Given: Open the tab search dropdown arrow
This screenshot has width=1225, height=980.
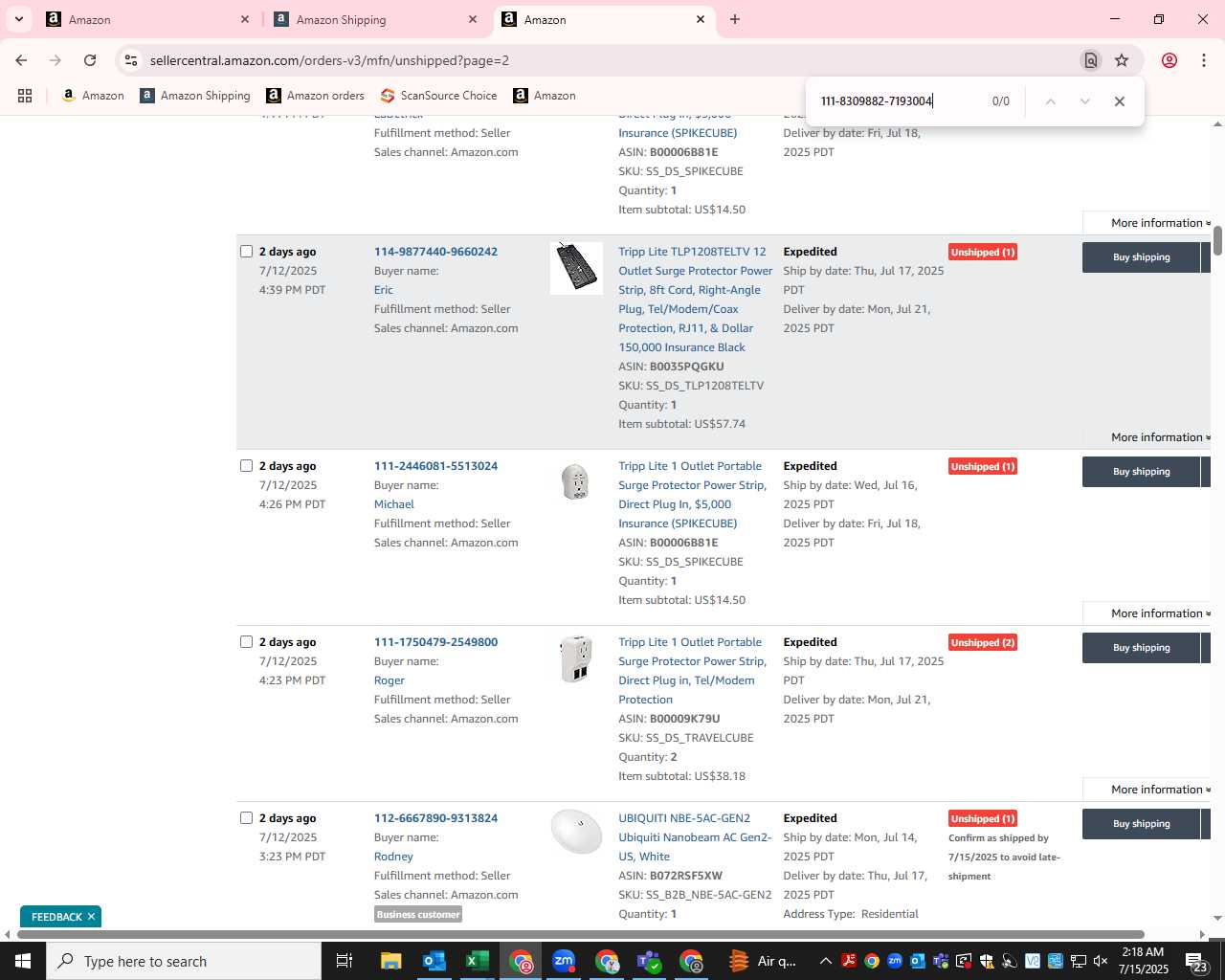Looking at the screenshot, I should pos(18,19).
